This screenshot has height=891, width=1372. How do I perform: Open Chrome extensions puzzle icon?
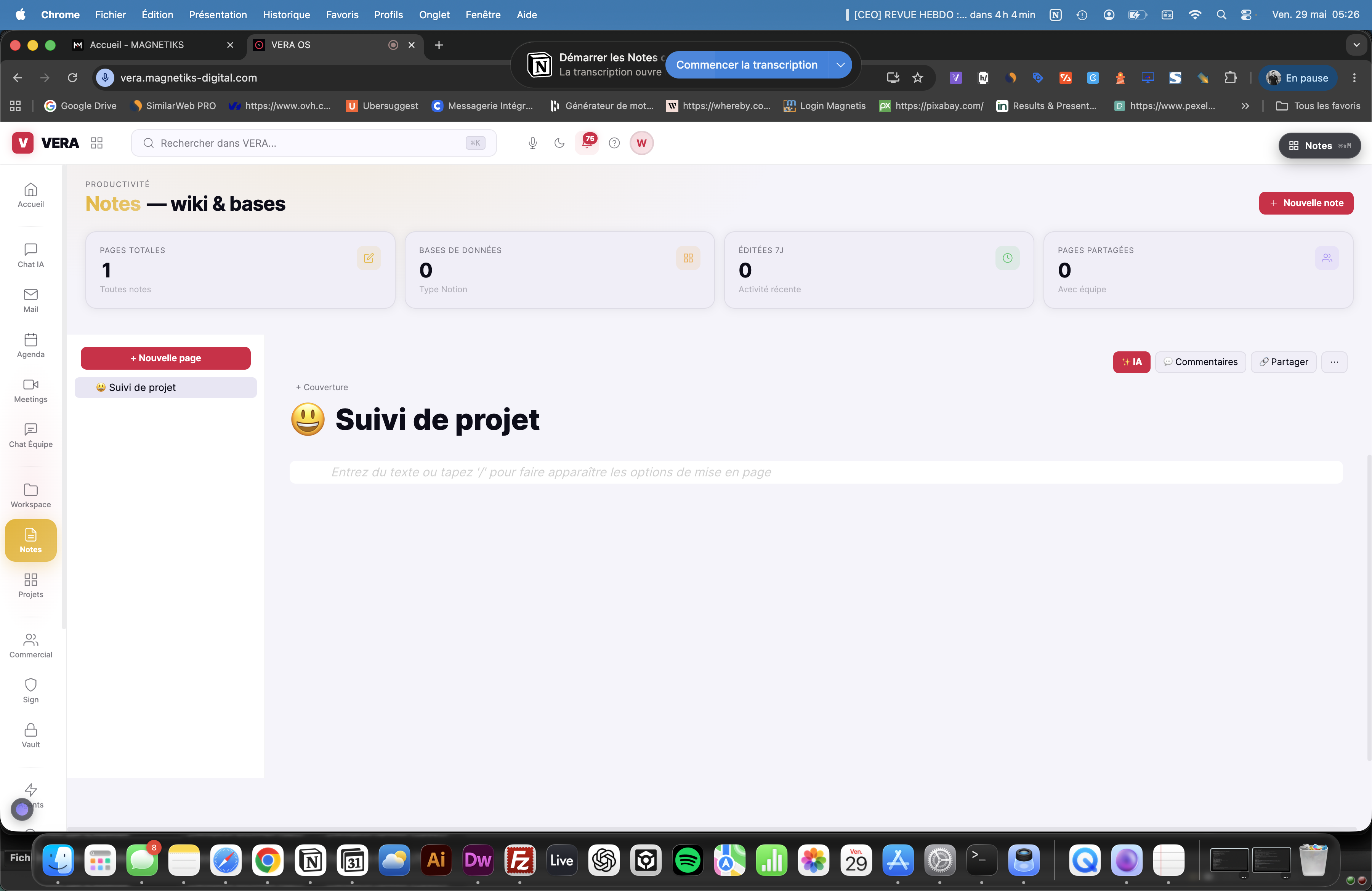coord(1230,78)
